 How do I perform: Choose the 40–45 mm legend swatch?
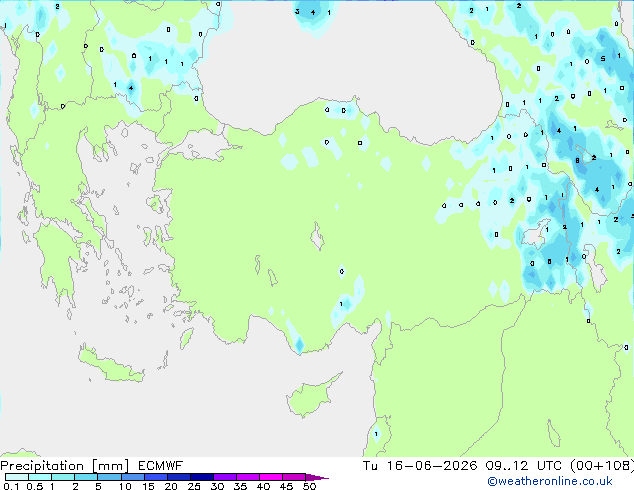271,477
